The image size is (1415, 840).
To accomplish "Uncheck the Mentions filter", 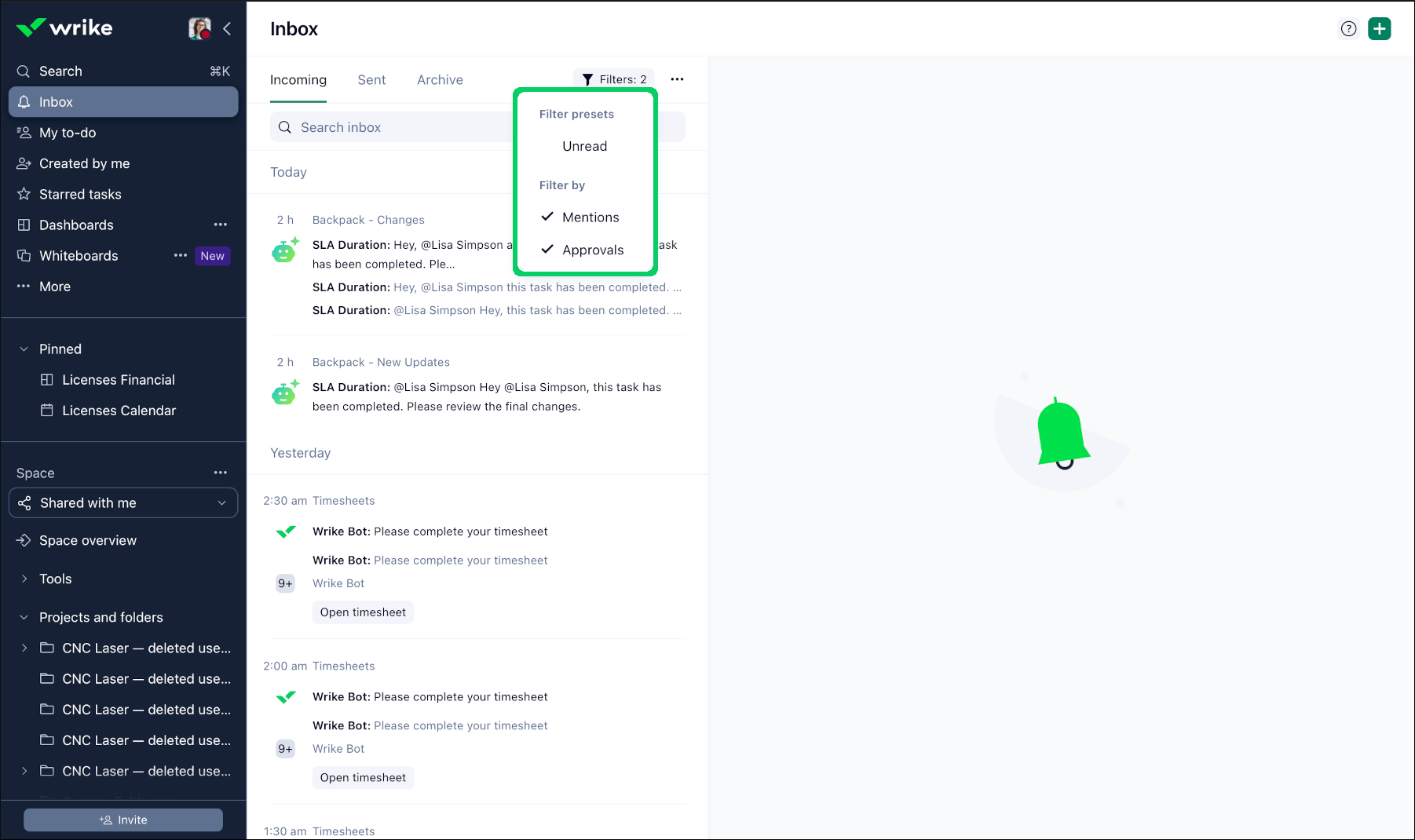I will click(x=585, y=217).
